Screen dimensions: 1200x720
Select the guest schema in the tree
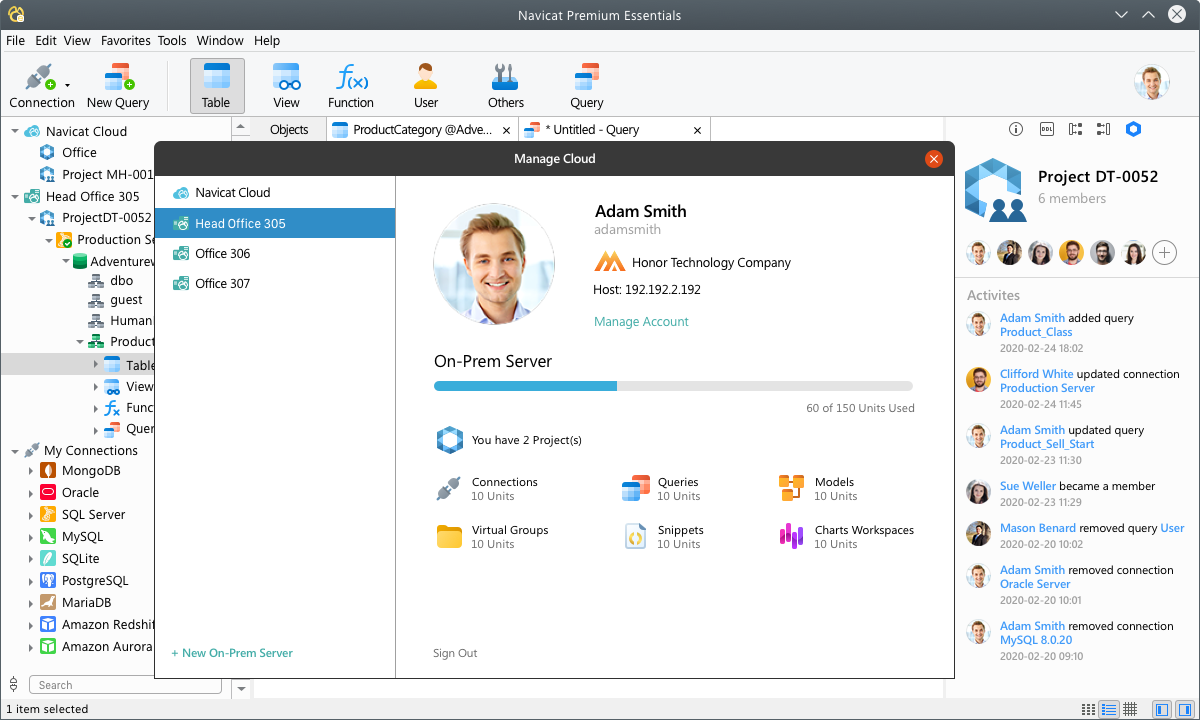click(126, 300)
